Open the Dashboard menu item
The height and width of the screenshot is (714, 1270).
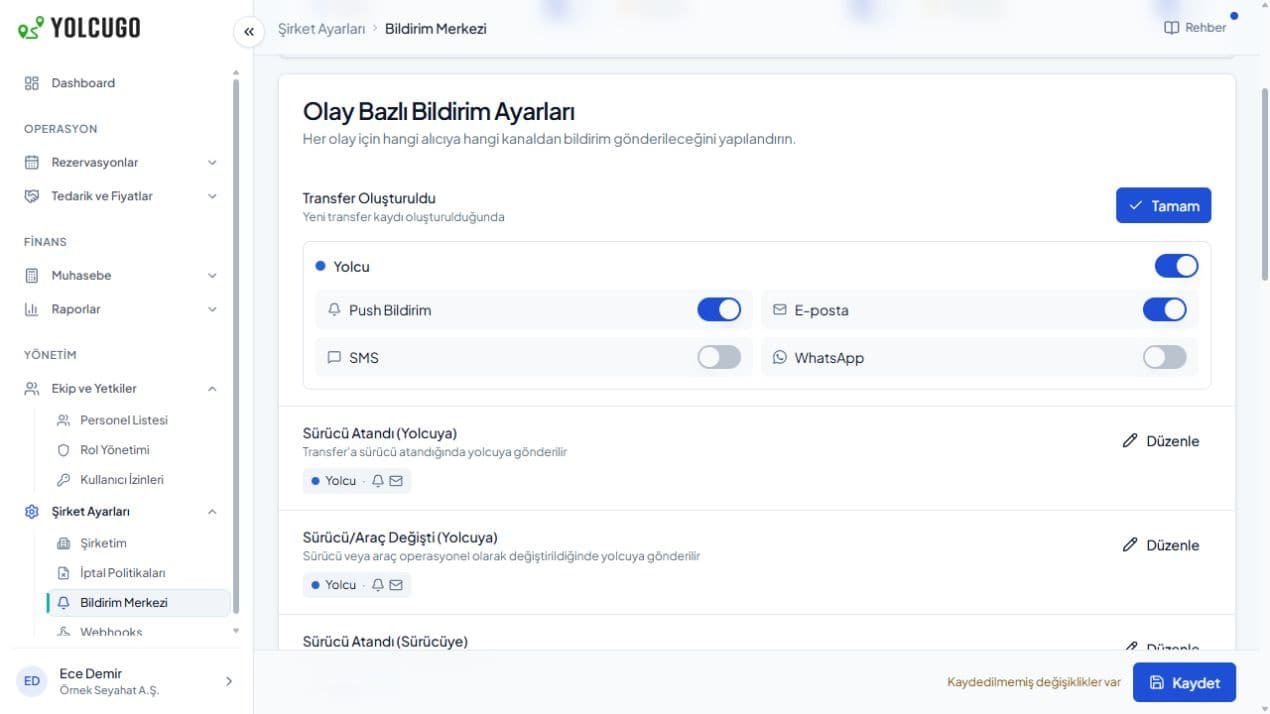click(123, 83)
